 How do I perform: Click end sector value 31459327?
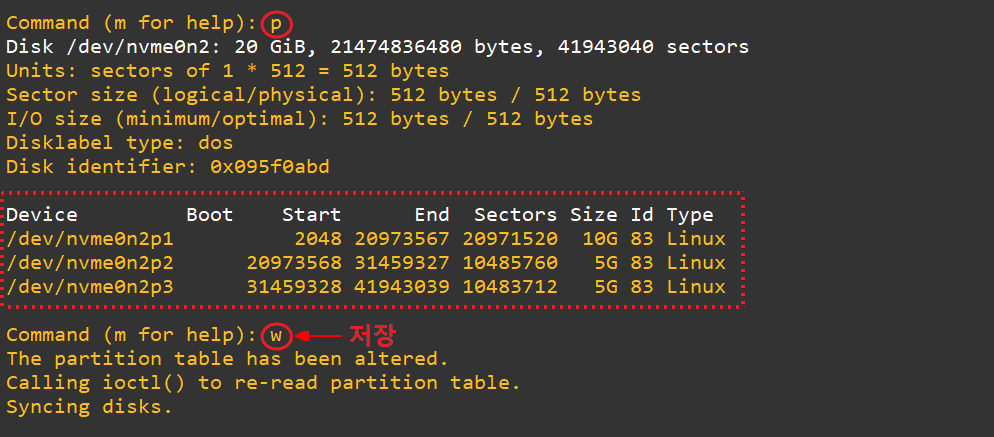[x=402, y=263]
